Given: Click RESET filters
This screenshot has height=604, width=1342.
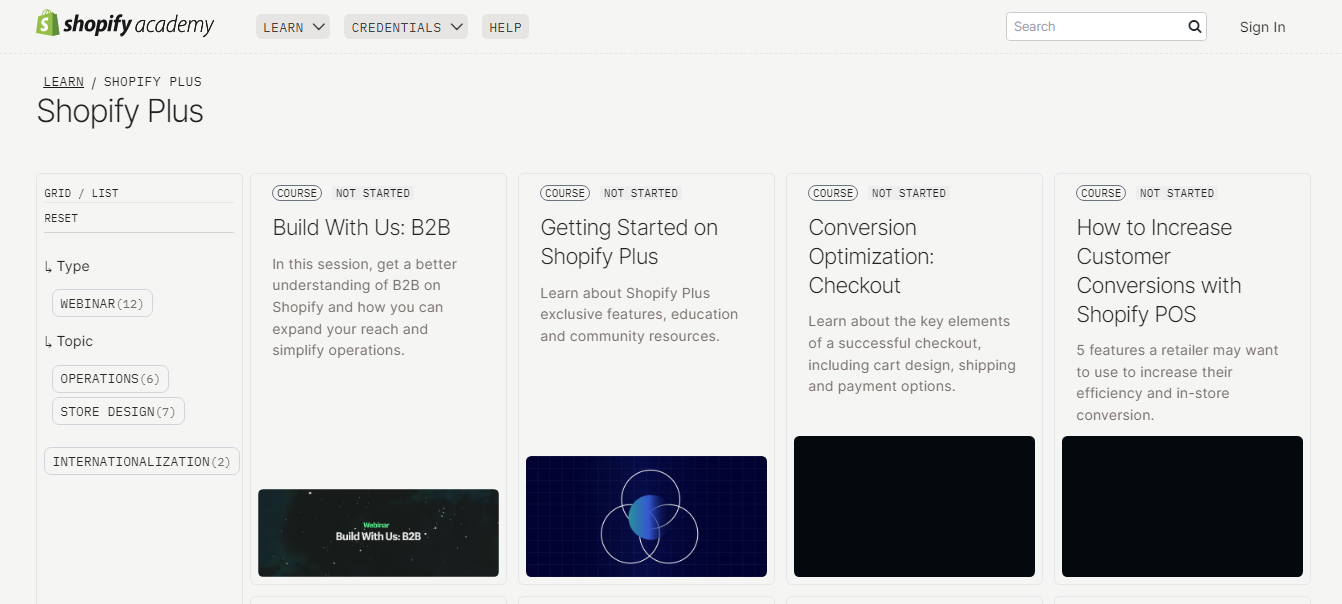Looking at the screenshot, I should tap(61, 218).
